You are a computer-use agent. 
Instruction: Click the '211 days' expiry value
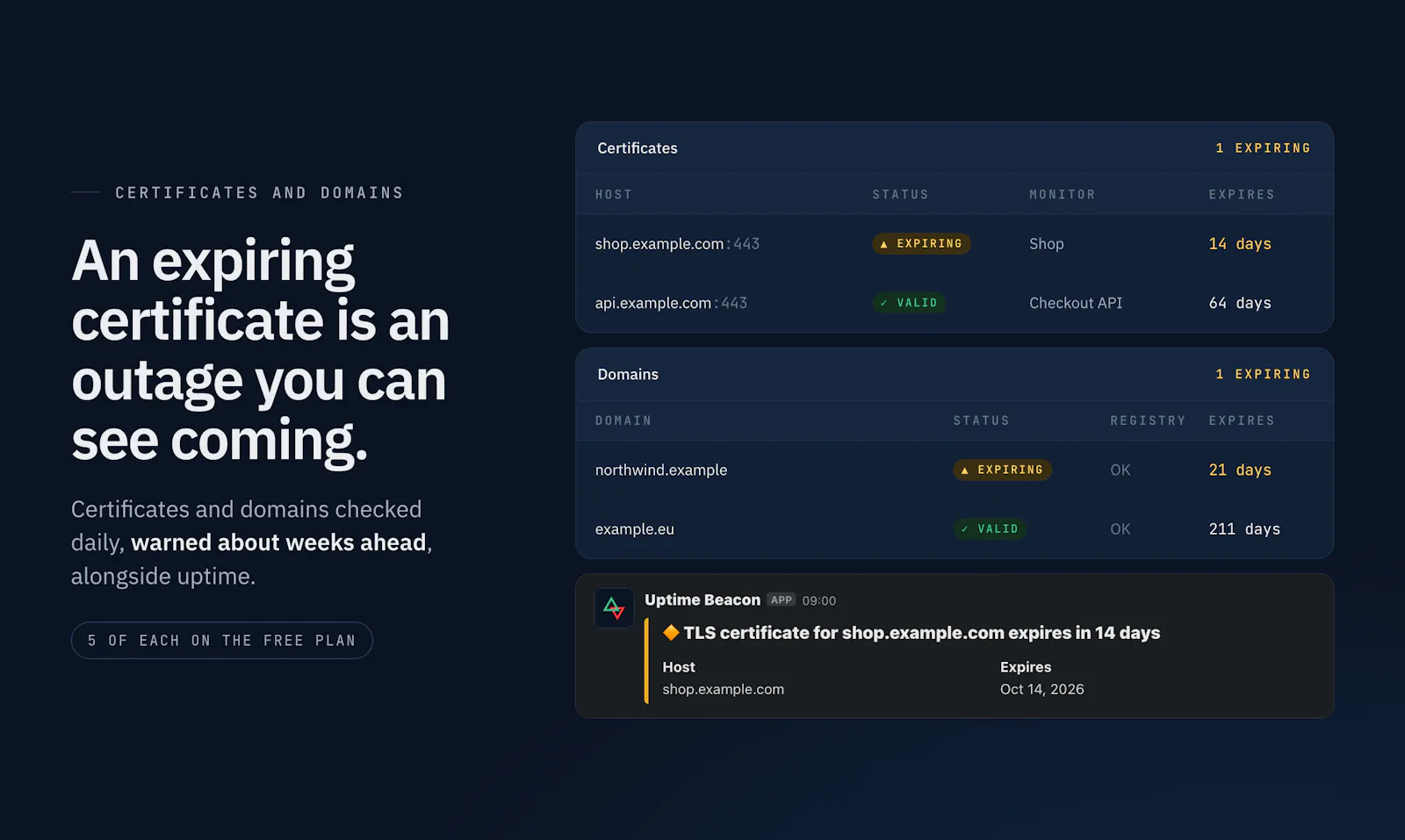point(1244,529)
